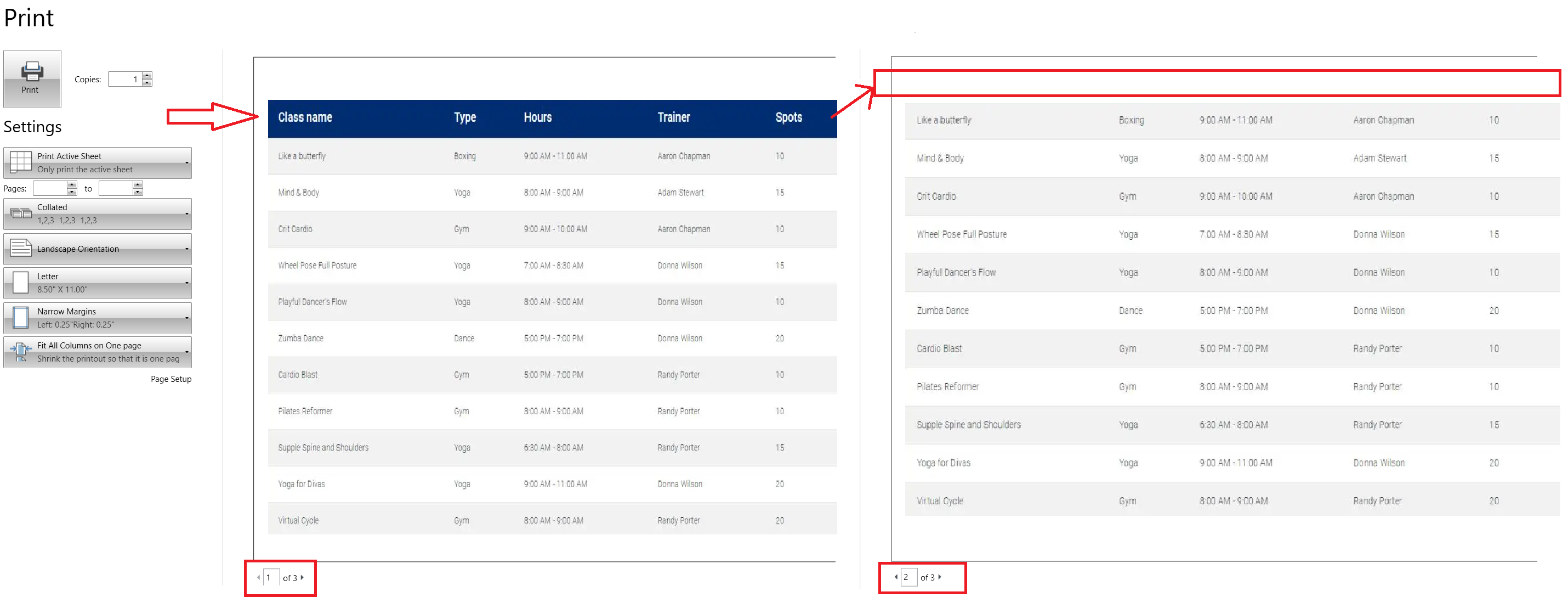The width and height of the screenshot is (1568, 603).
Task: Click the Print button with printer icon
Action: click(32, 78)
